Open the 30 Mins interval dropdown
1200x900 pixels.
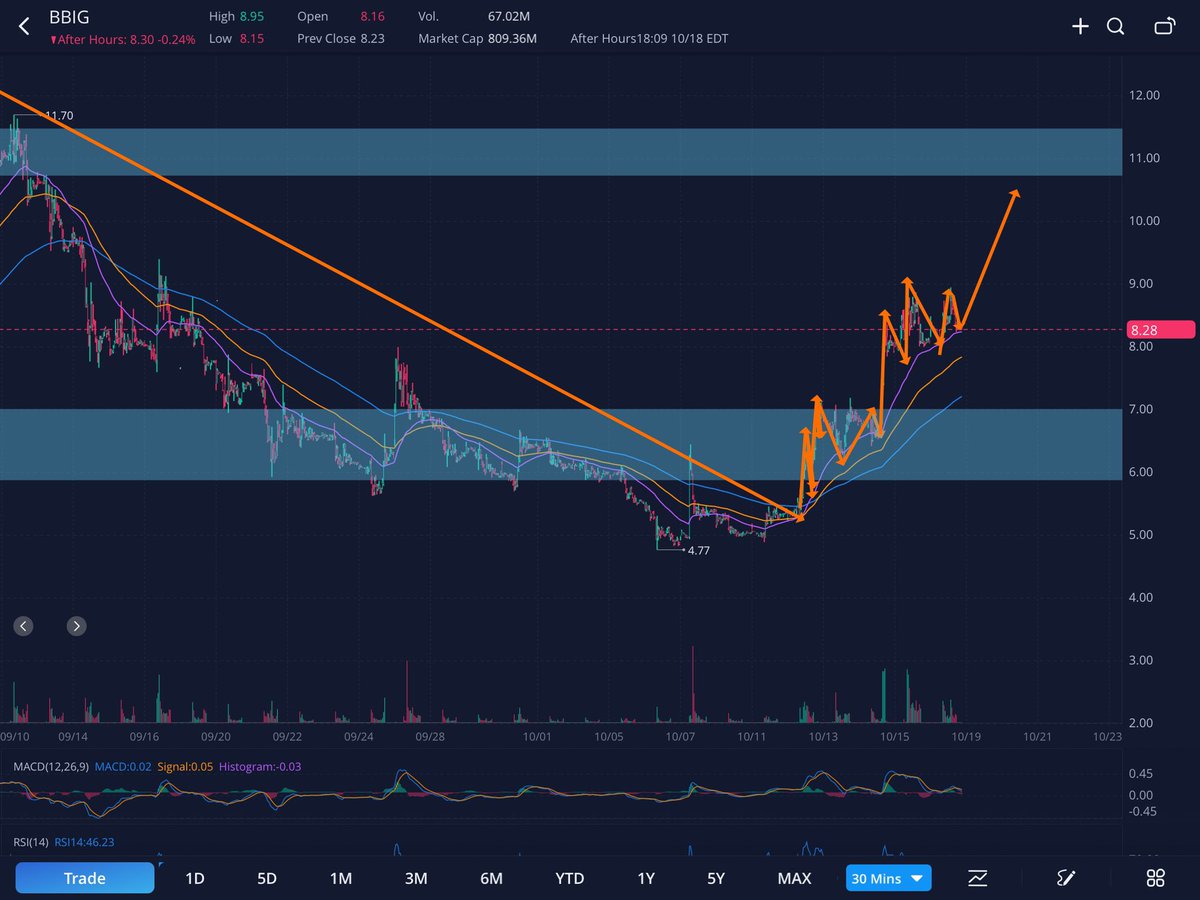(889, 879)
